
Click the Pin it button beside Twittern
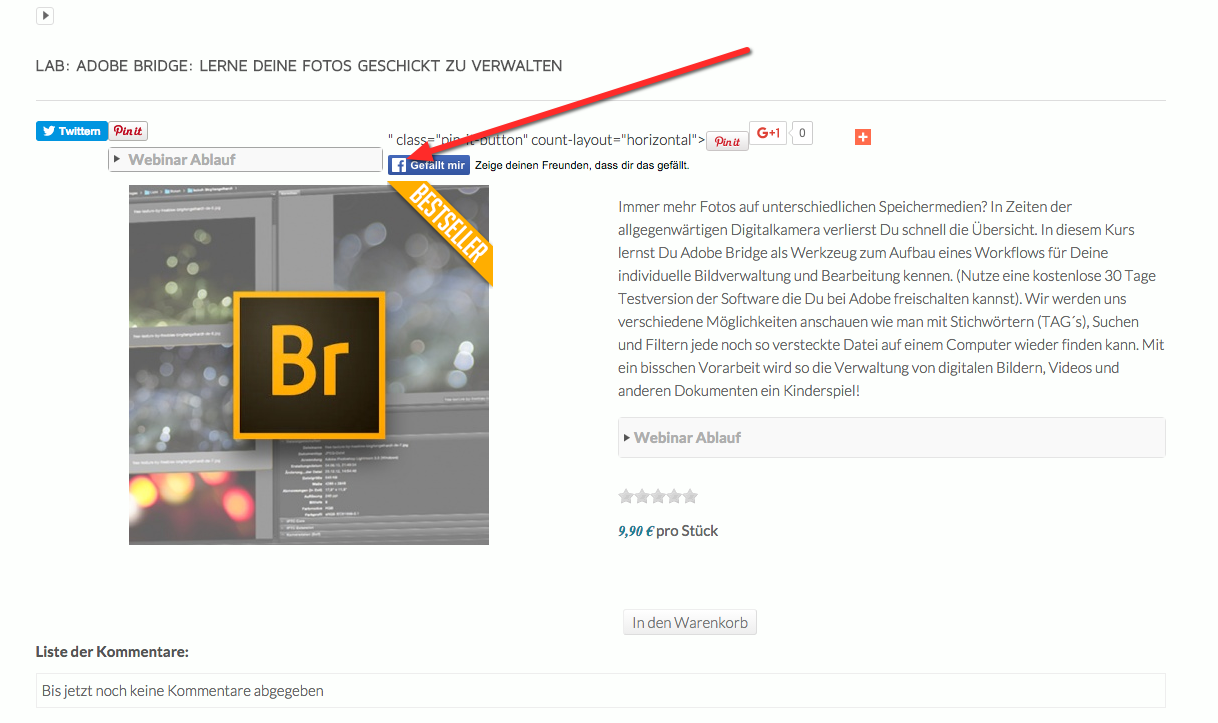128,131
